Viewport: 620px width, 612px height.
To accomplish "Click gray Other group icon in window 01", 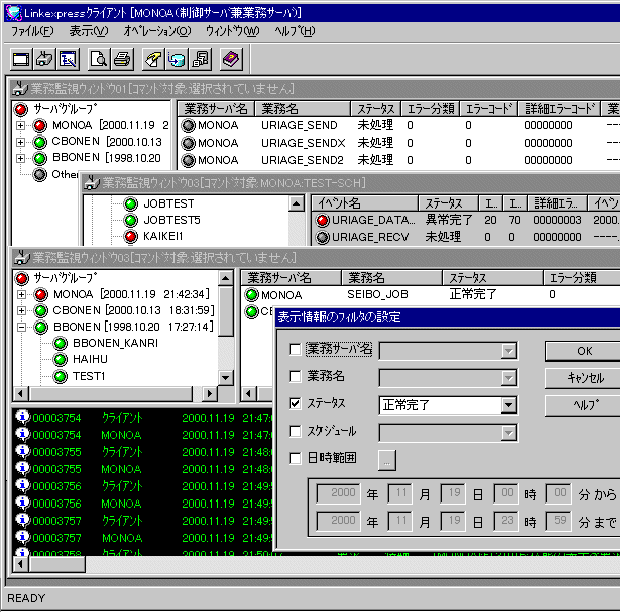I will (x=40, y=174).
